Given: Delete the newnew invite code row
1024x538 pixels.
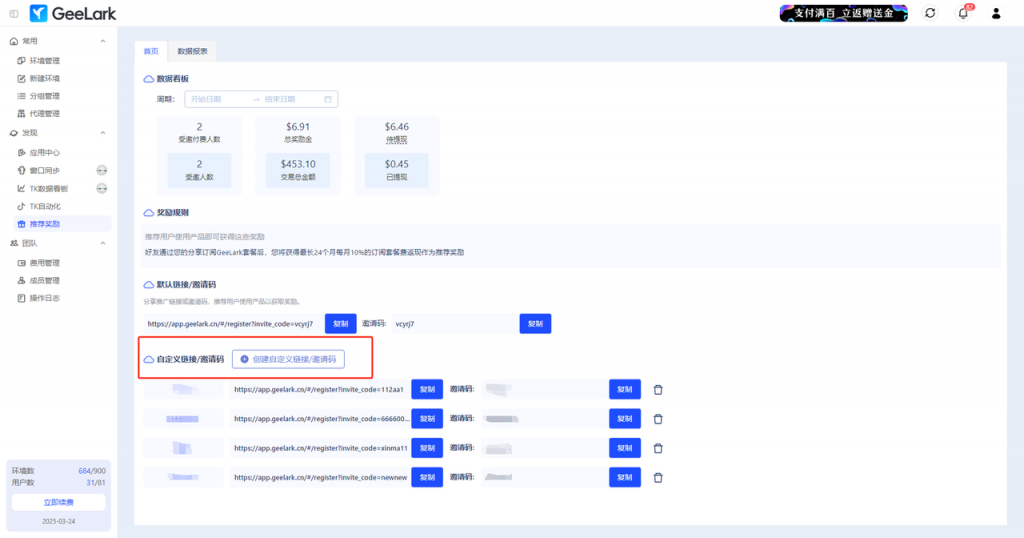Looking at the screenshot, I should [x=657, y=478].
